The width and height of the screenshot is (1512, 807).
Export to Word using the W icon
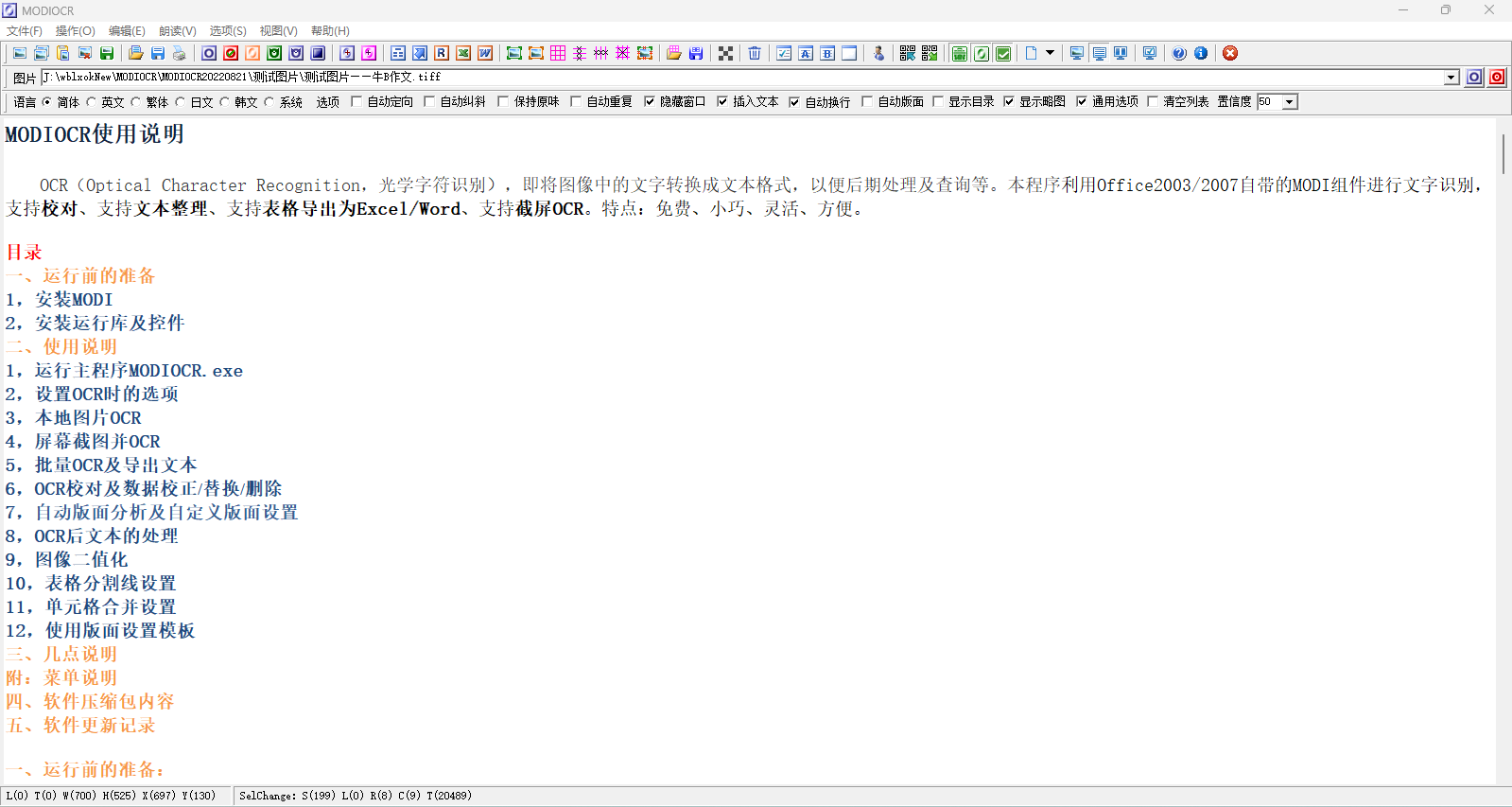click(x=485, y=53)
